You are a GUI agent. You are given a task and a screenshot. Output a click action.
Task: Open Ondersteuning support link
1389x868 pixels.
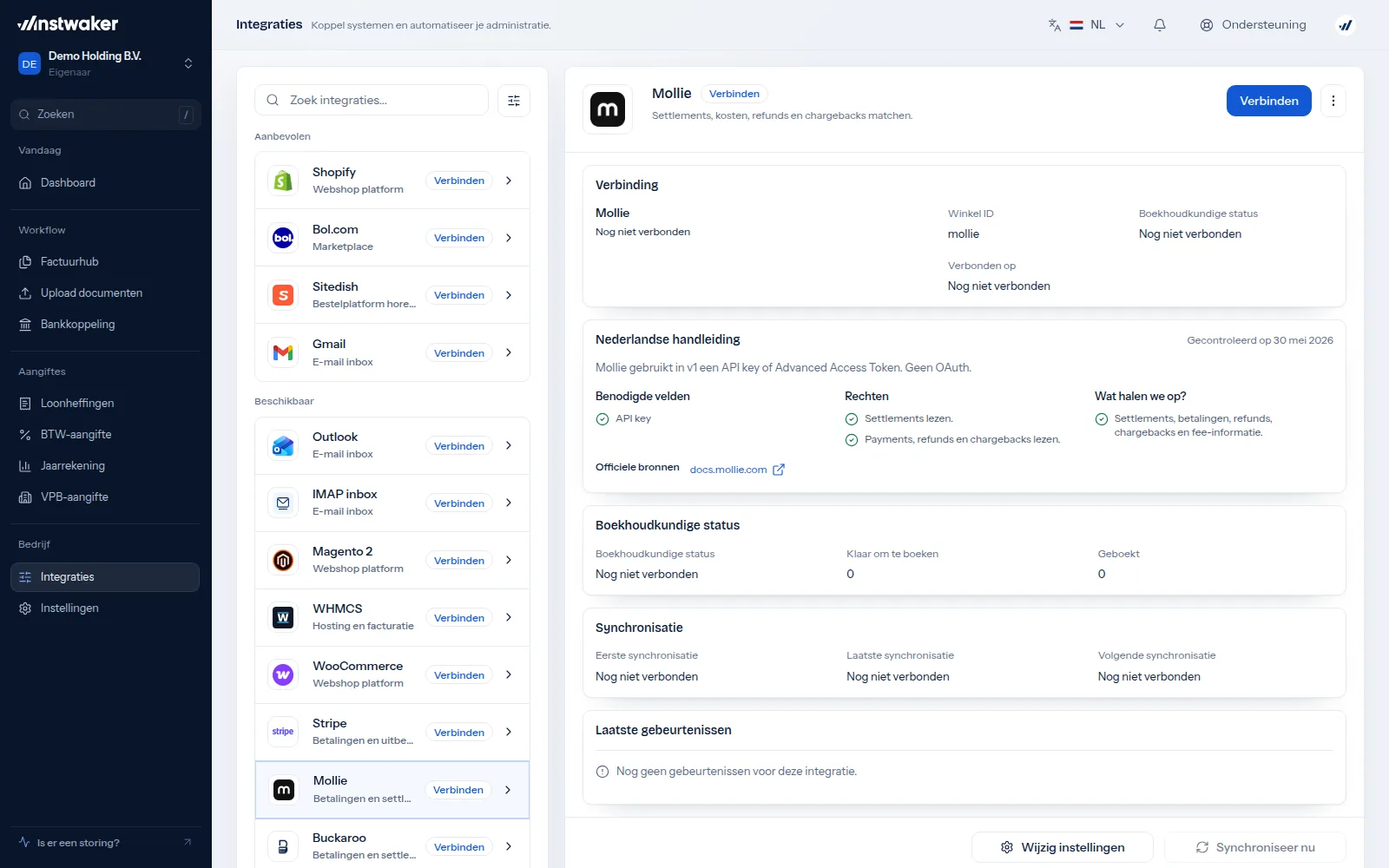click(x=1253, y=25)
